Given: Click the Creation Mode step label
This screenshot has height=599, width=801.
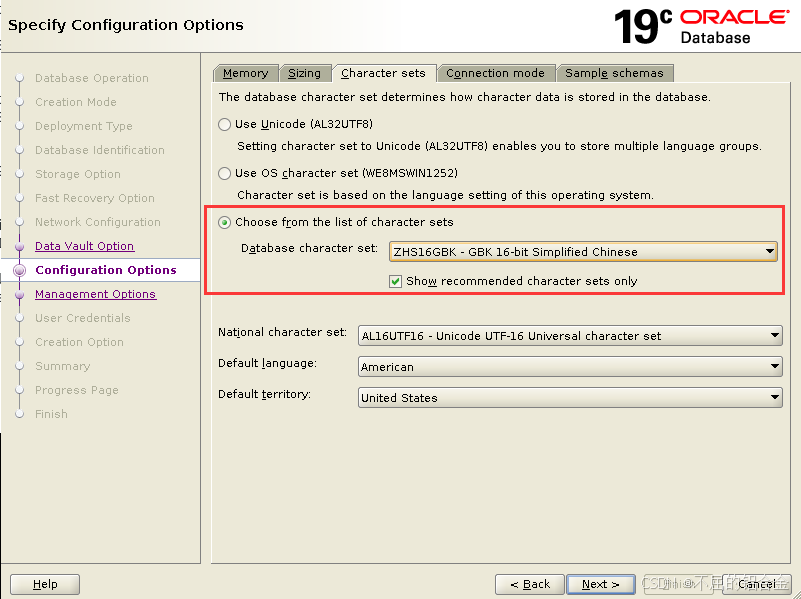Looking at the screenshot, I should pos(76,102).
